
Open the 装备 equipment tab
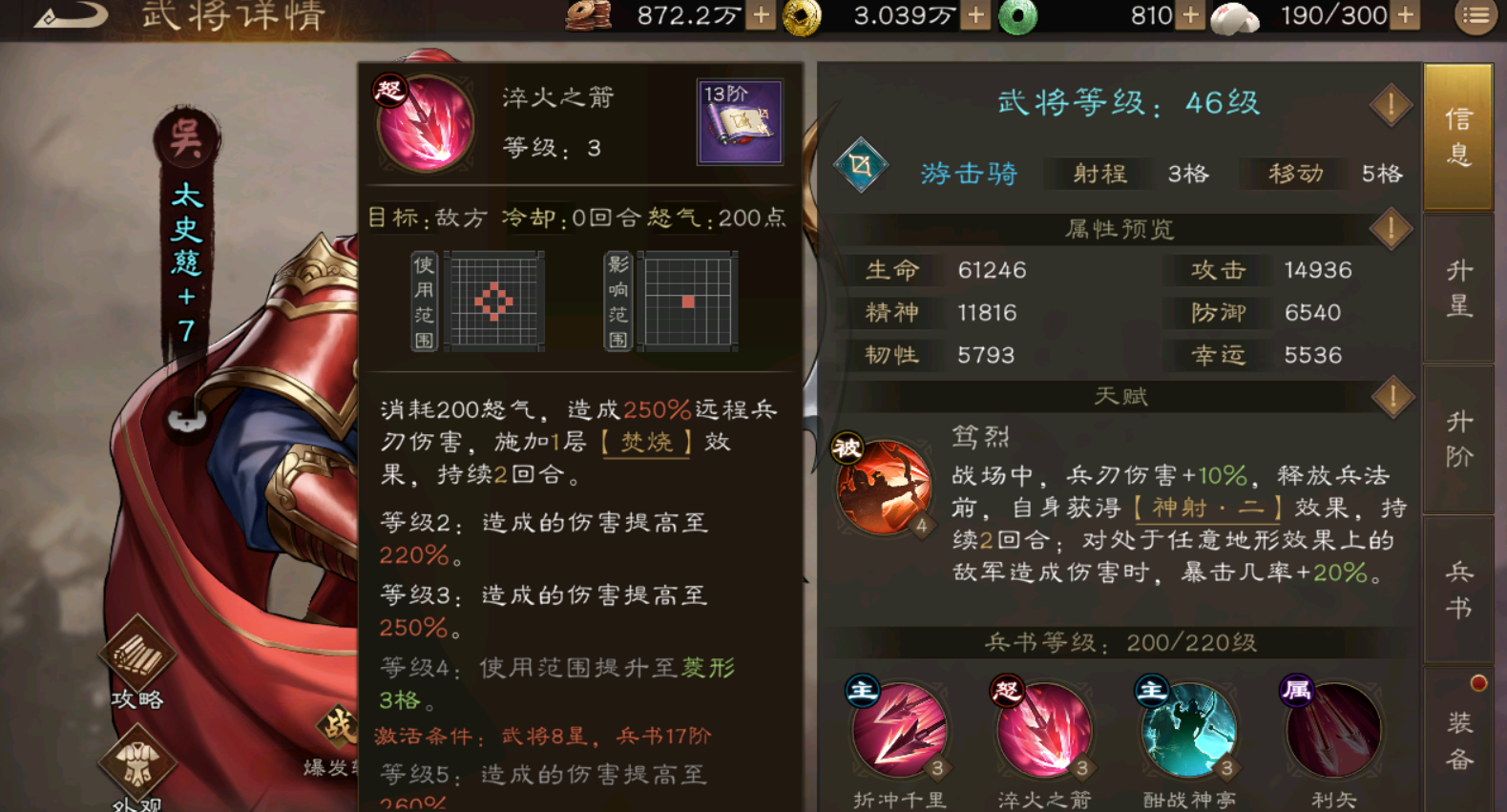(1458, 739)
